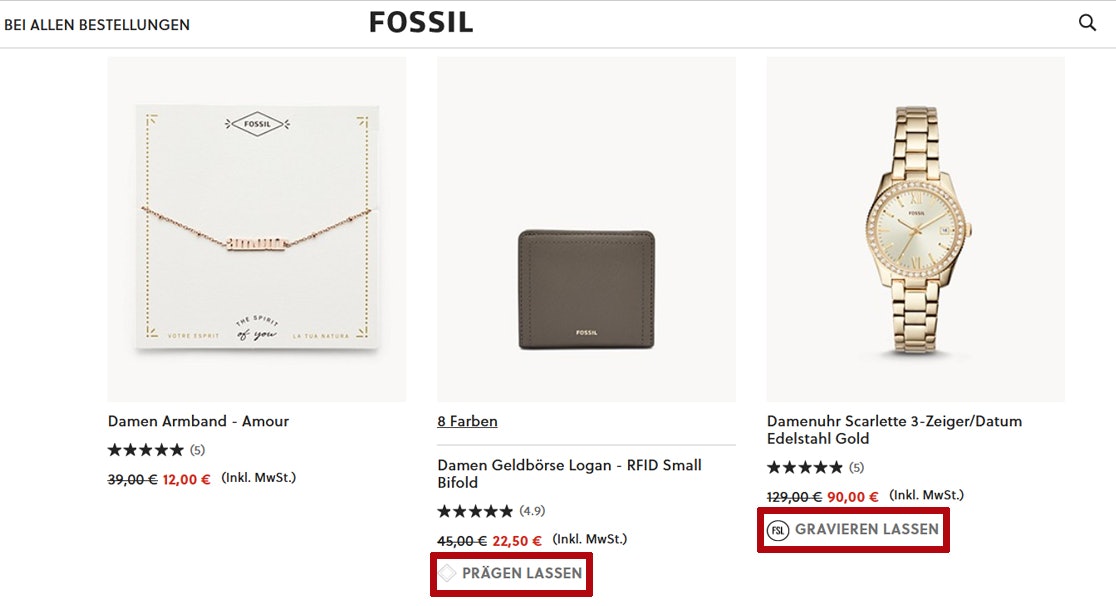Open the 8 Farben color options link
This screenshot has width=1116, height=606.
467,422
